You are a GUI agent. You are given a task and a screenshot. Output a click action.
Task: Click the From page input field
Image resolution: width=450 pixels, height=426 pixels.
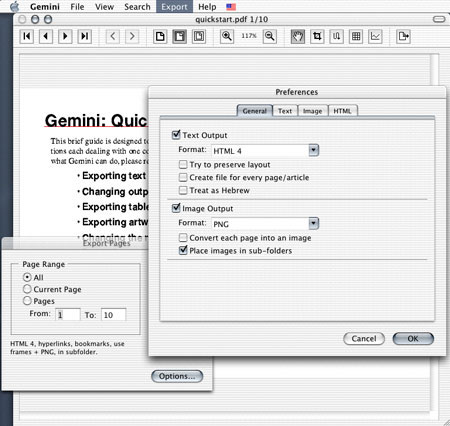(68, 314)
